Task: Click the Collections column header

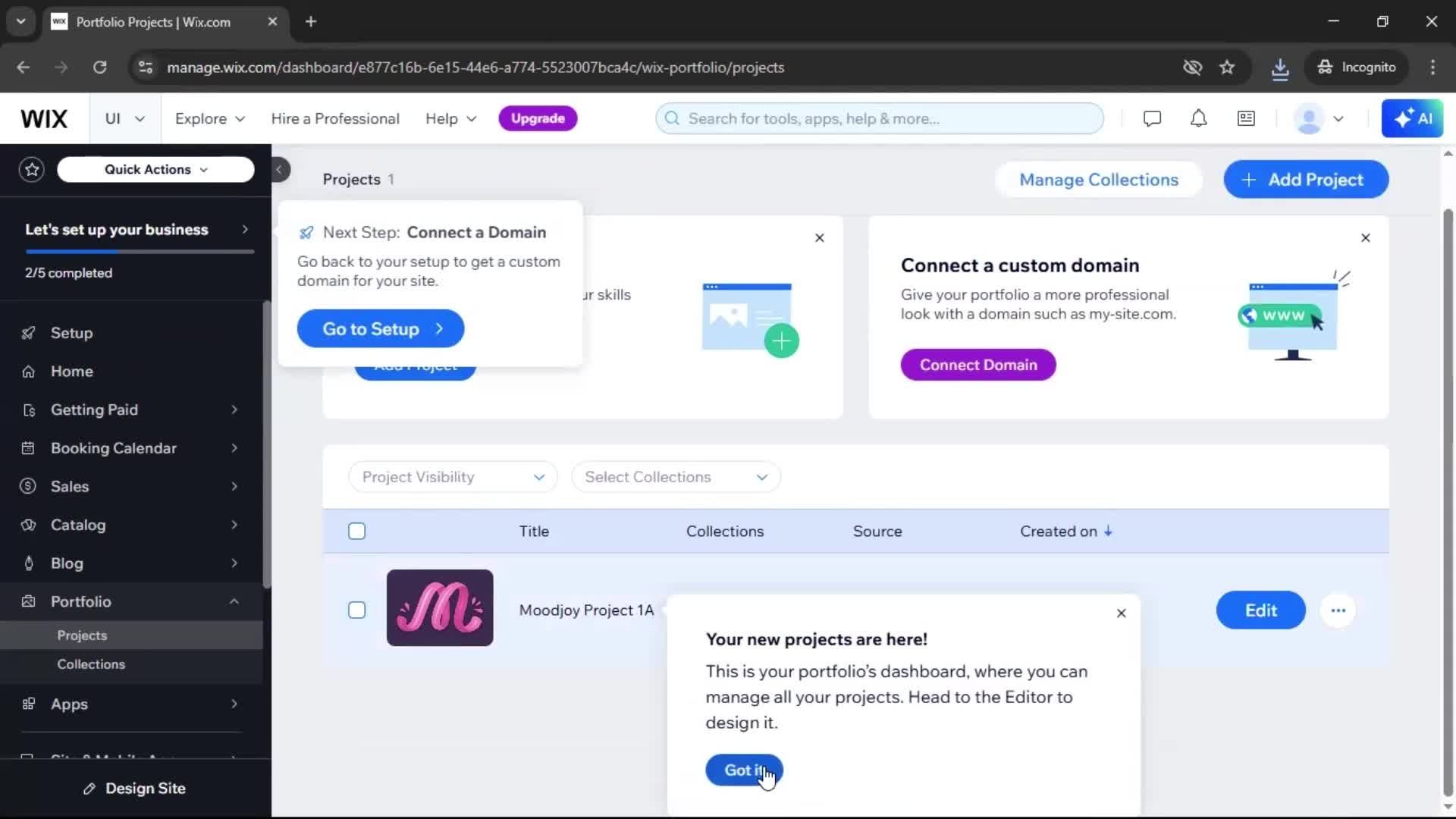Action: pyautogui.click(x=725, y=531)
